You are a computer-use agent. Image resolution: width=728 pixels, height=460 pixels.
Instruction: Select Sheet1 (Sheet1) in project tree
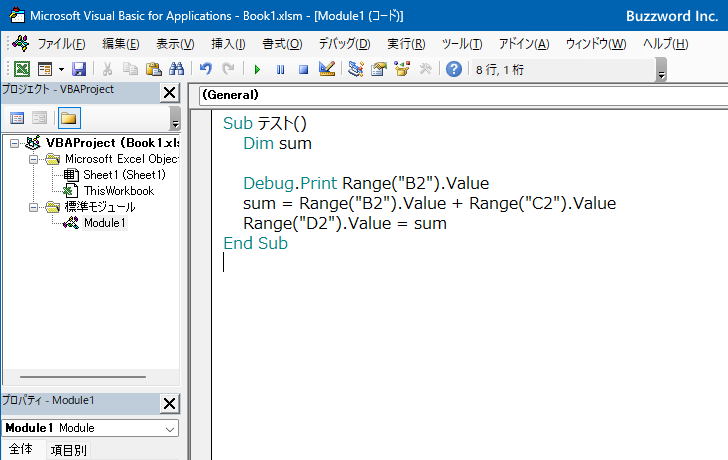[124, 175]
